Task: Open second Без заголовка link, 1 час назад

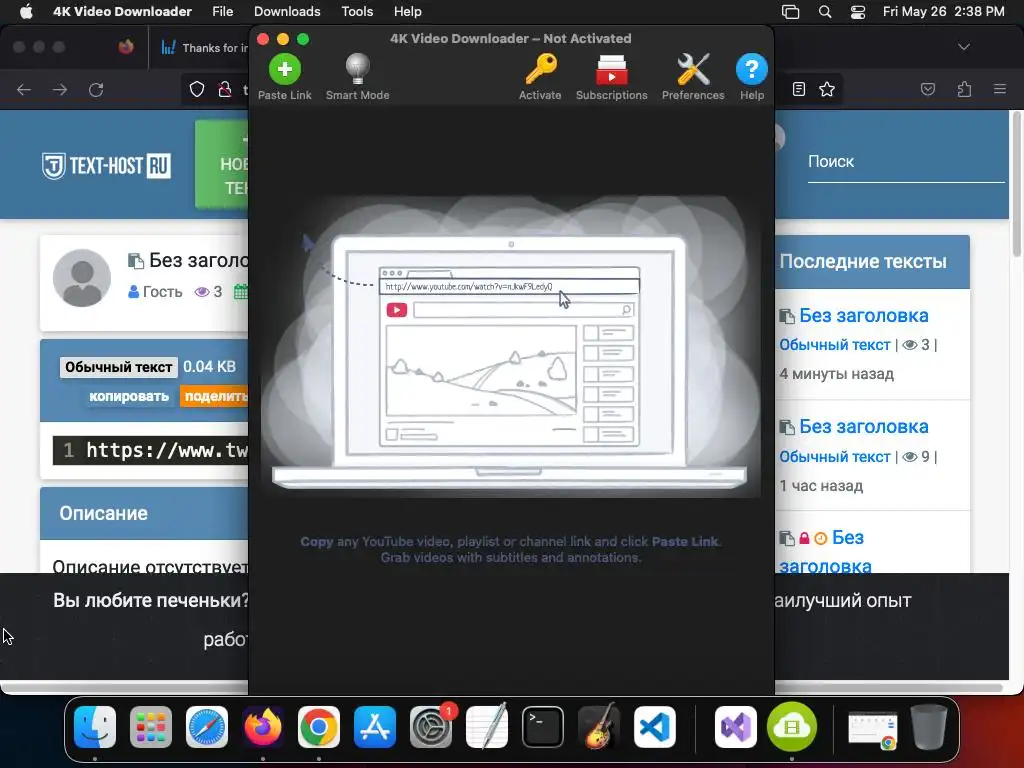Action: click(864, 426)
